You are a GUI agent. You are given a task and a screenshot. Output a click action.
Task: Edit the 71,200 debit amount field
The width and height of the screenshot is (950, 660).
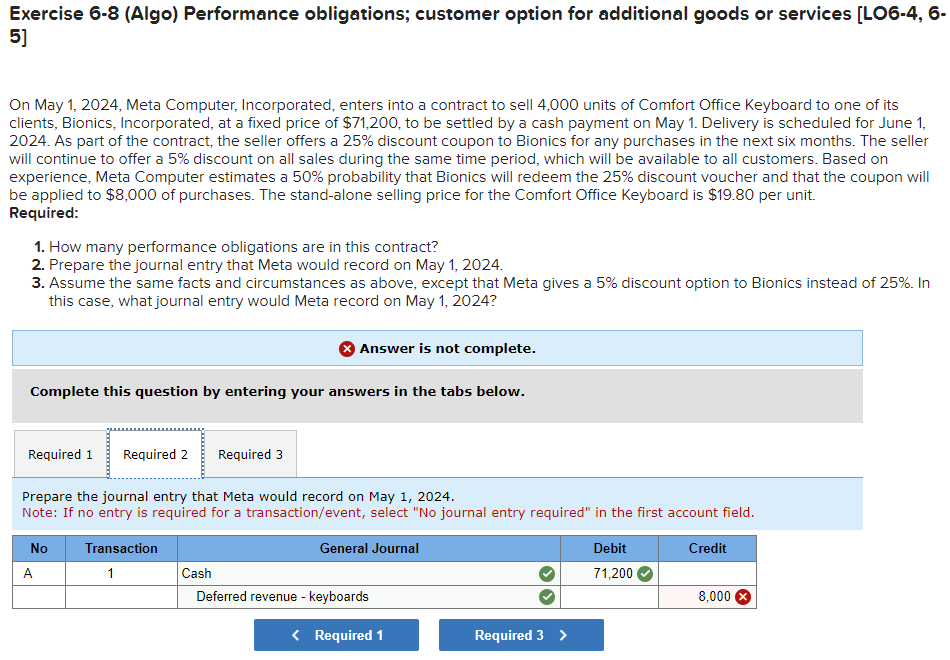pyautogui.click(x=605, y=573)
